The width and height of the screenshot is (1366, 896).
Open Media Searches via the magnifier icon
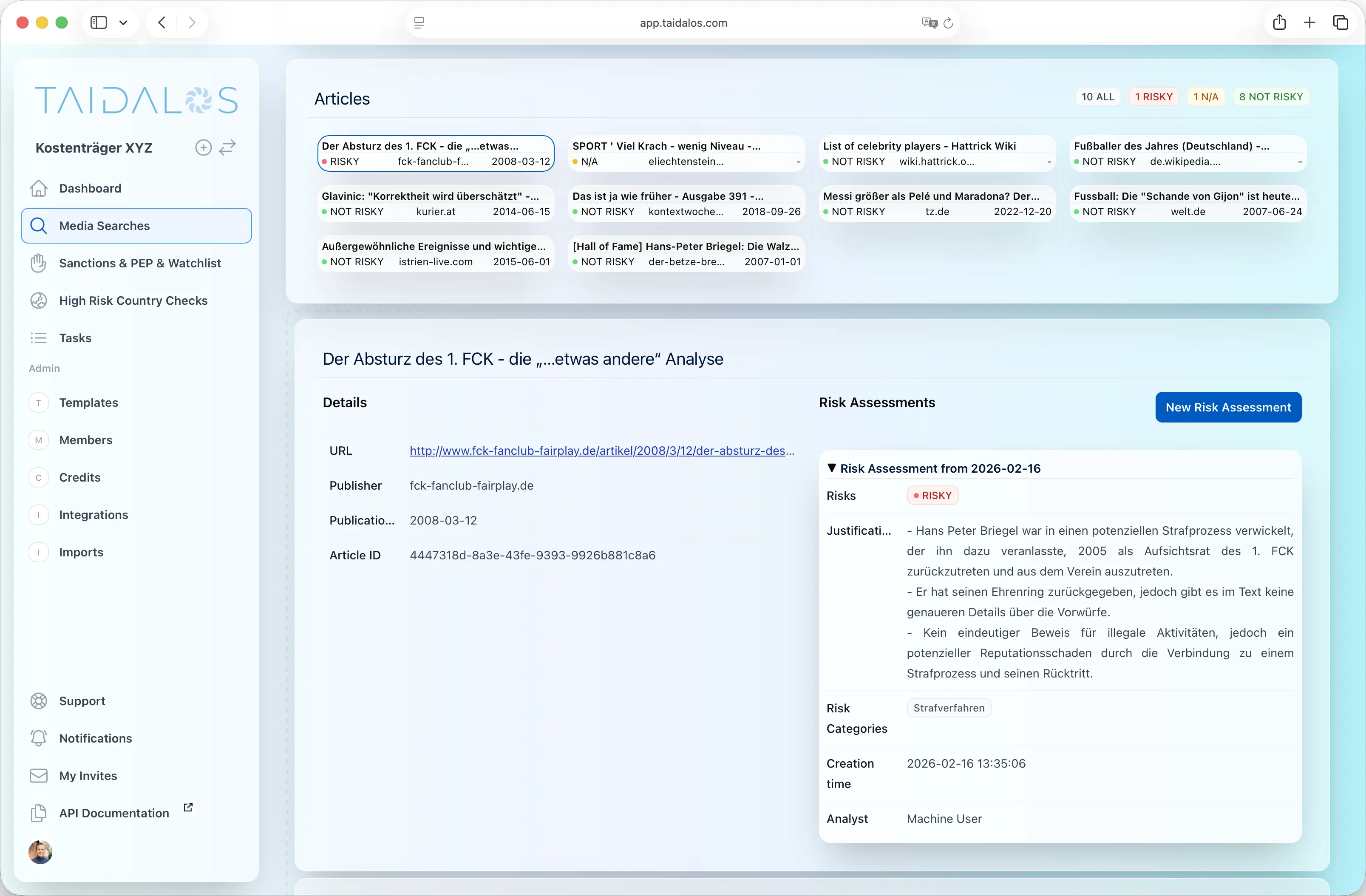(x=38, y=226)
